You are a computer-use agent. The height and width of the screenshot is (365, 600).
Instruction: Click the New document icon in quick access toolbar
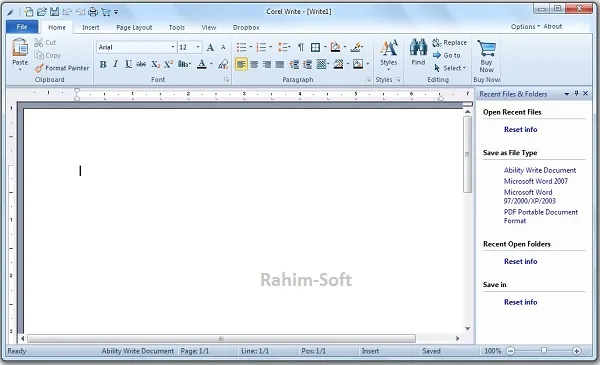(29, 12)
